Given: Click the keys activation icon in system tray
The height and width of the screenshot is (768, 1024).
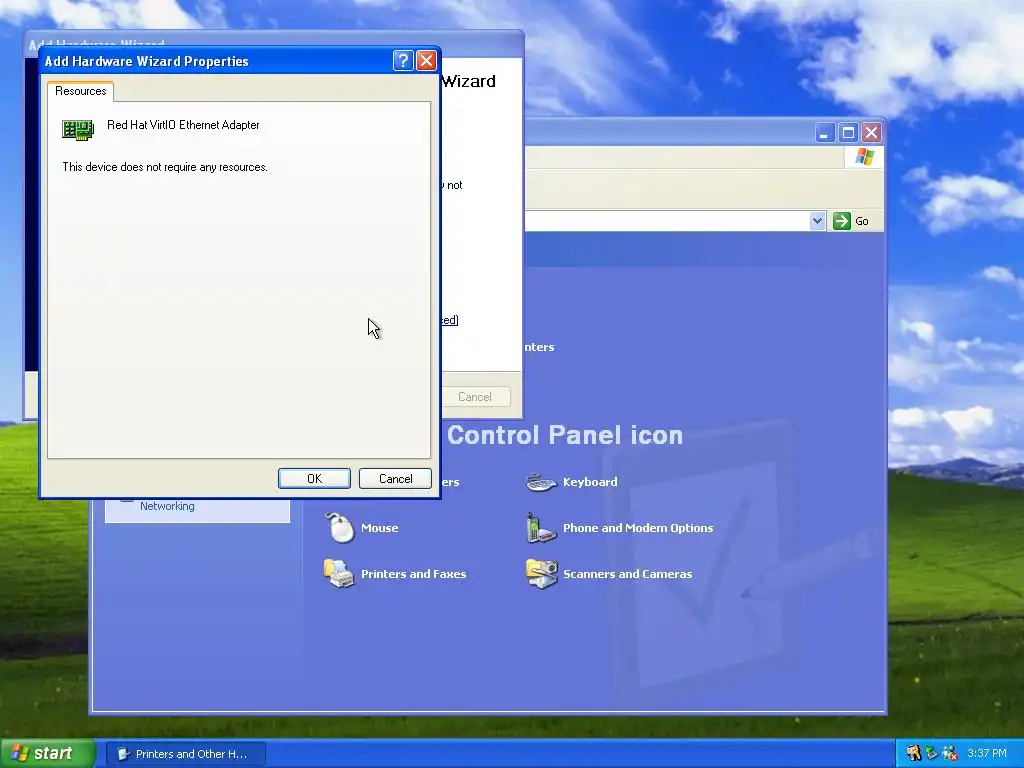Looking at the screenshot, I should pos(914,754).
